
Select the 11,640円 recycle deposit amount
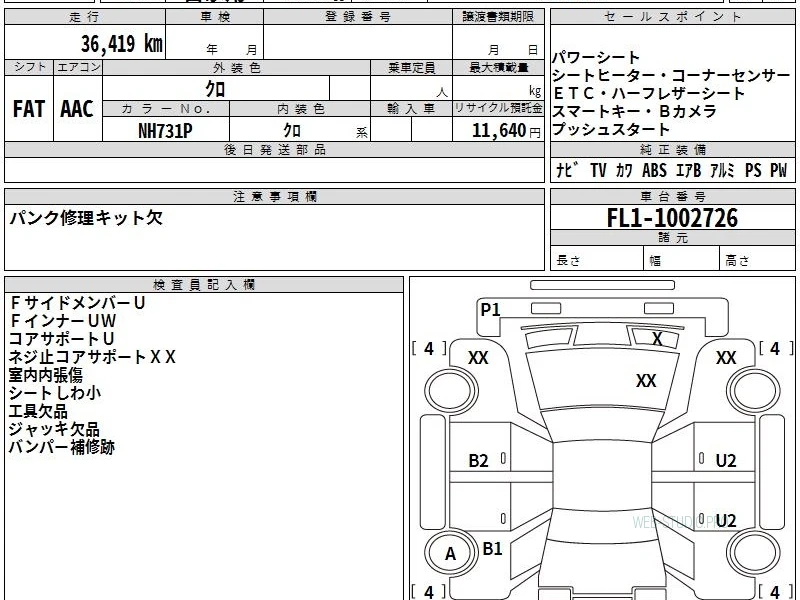pos(506,131)
